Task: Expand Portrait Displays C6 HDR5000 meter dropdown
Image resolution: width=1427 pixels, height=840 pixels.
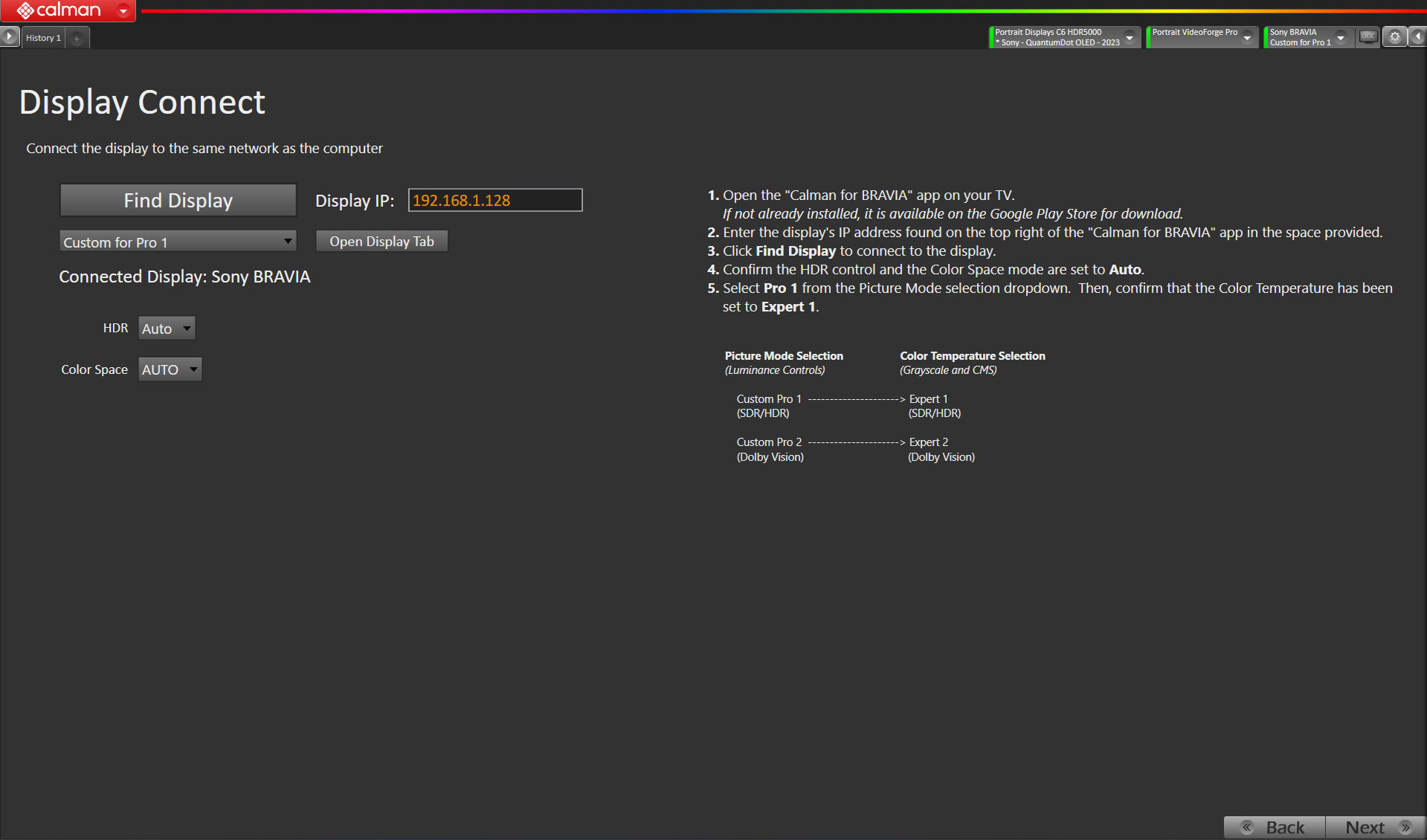Action: click(1130, 37)
